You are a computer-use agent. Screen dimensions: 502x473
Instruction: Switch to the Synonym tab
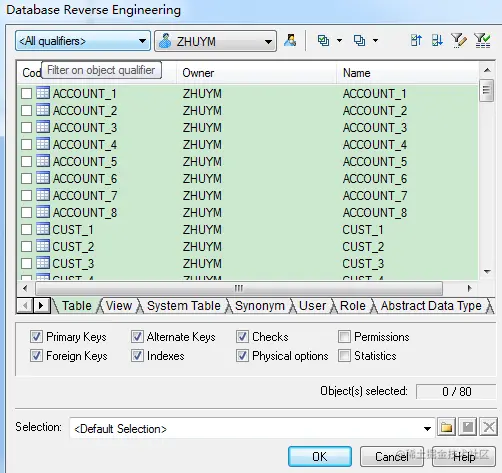point(260,306)
